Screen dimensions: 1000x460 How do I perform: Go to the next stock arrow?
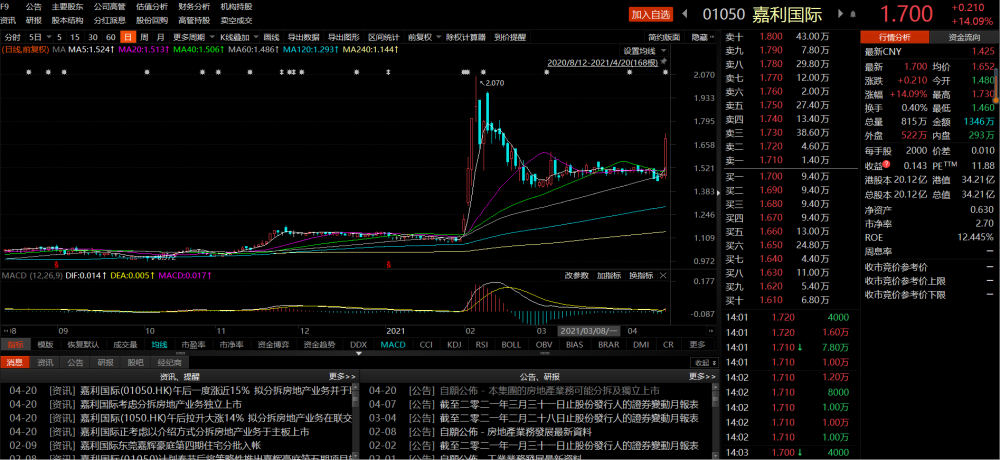coord(841,13)
